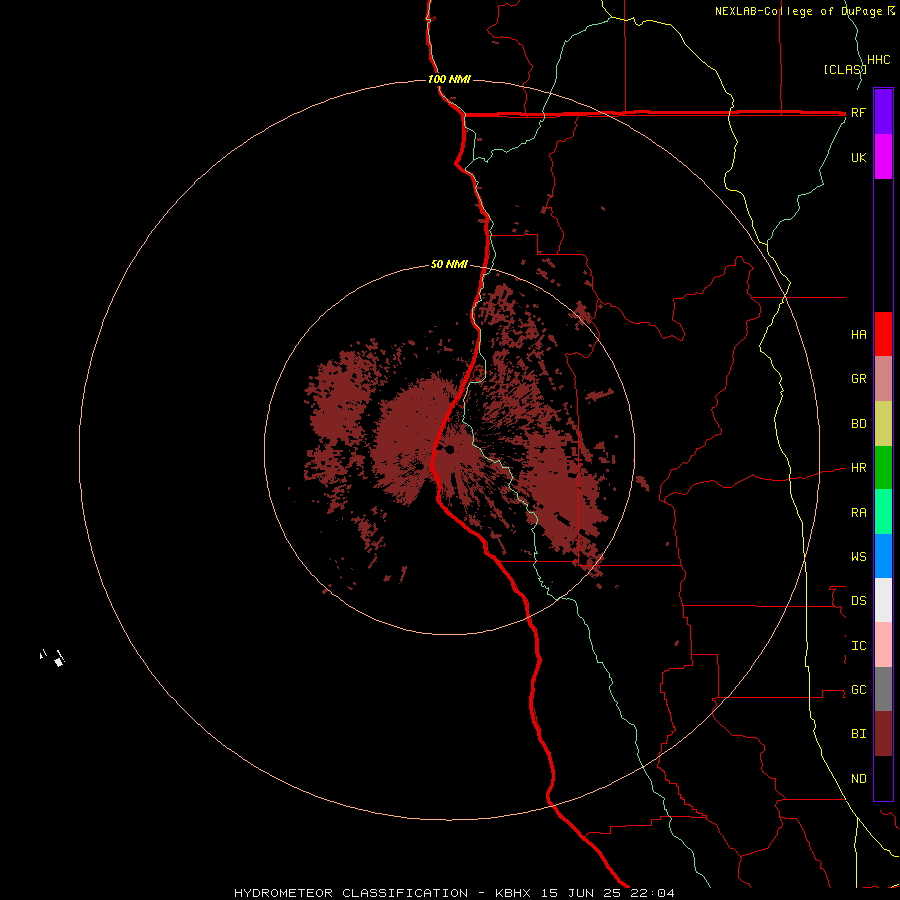Click the IC legend label
The width and height of the screenshot is (900, 900).
pos(858,646)
